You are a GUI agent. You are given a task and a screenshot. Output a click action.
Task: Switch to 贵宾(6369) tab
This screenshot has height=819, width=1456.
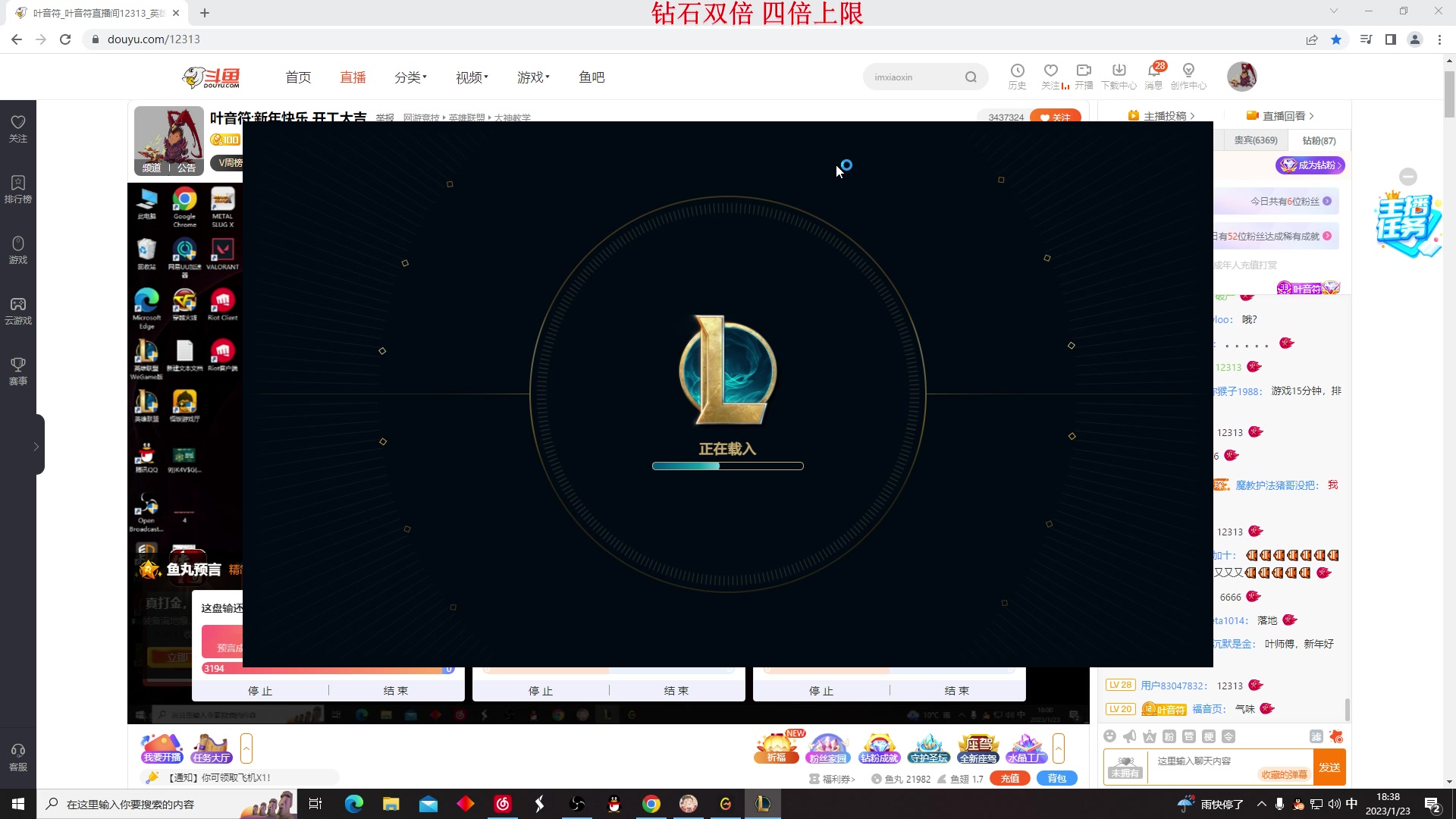point(1256,140)
